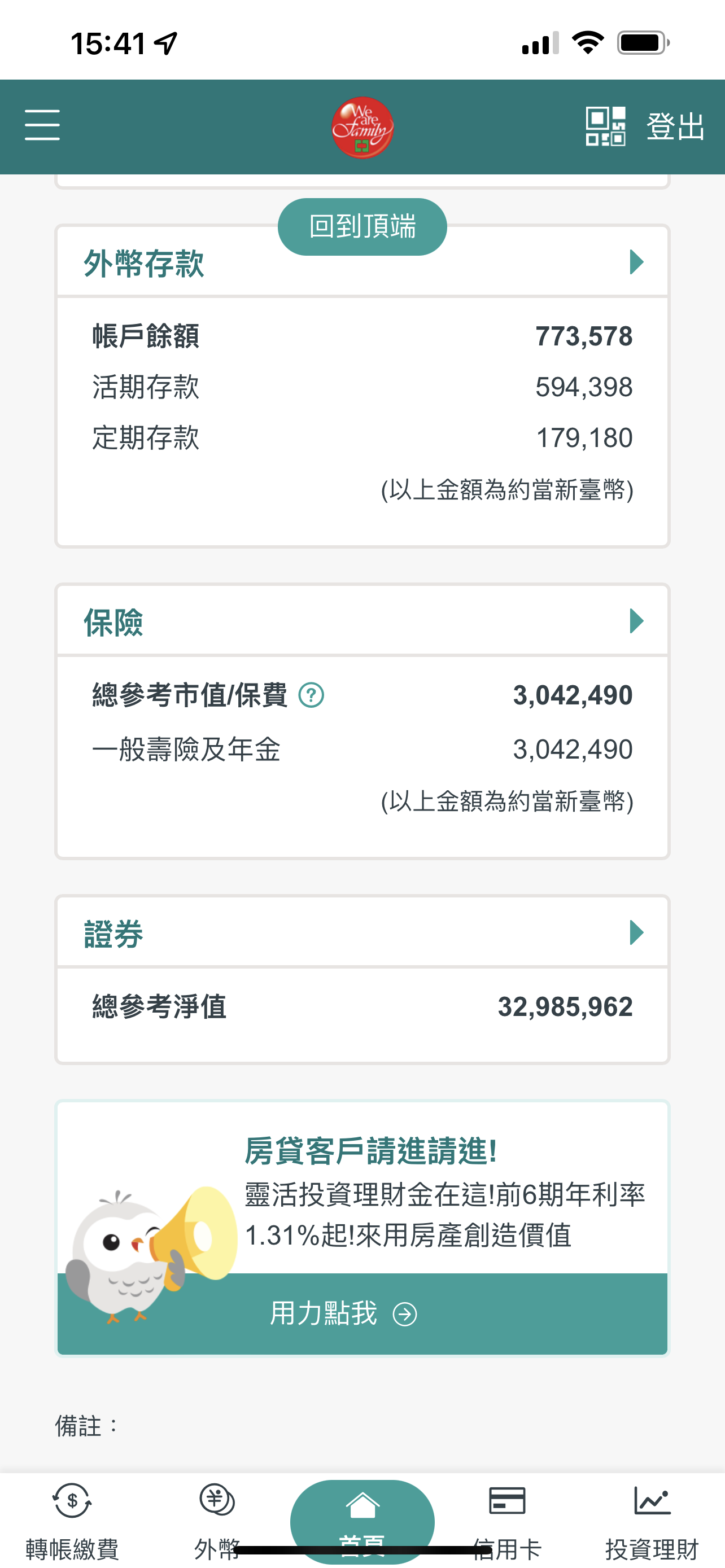Expand the 保險 section arrow
725x1568 pixels.
636,621
